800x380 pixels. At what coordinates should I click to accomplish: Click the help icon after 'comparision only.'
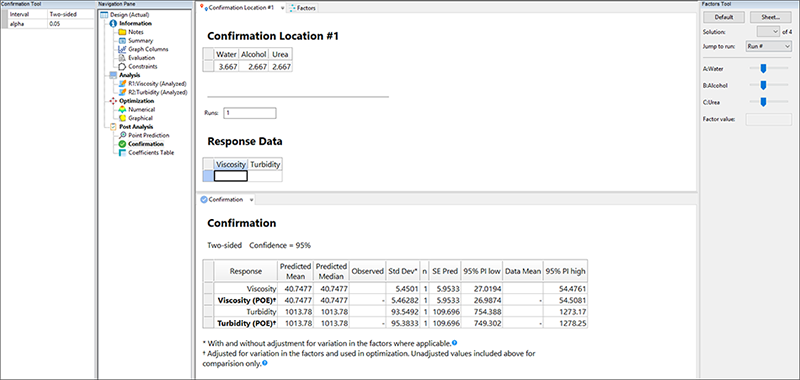click(x=264, y=363)
